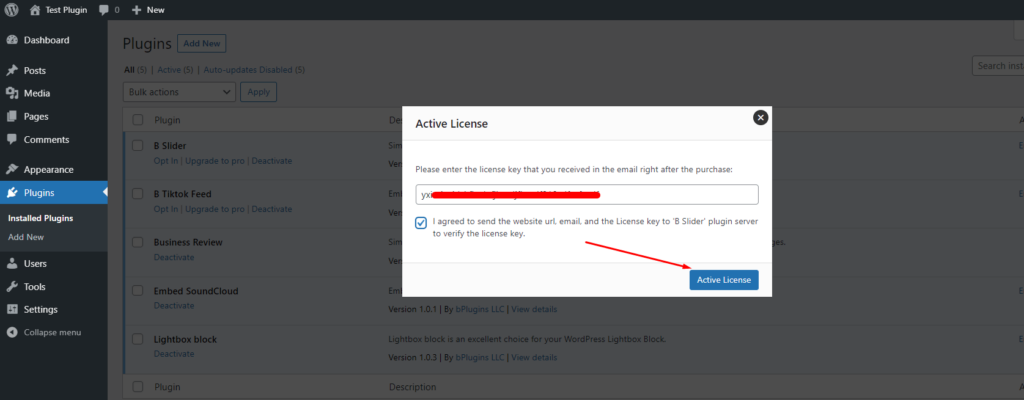
Task: Click the Apply button
Action: 259,92
